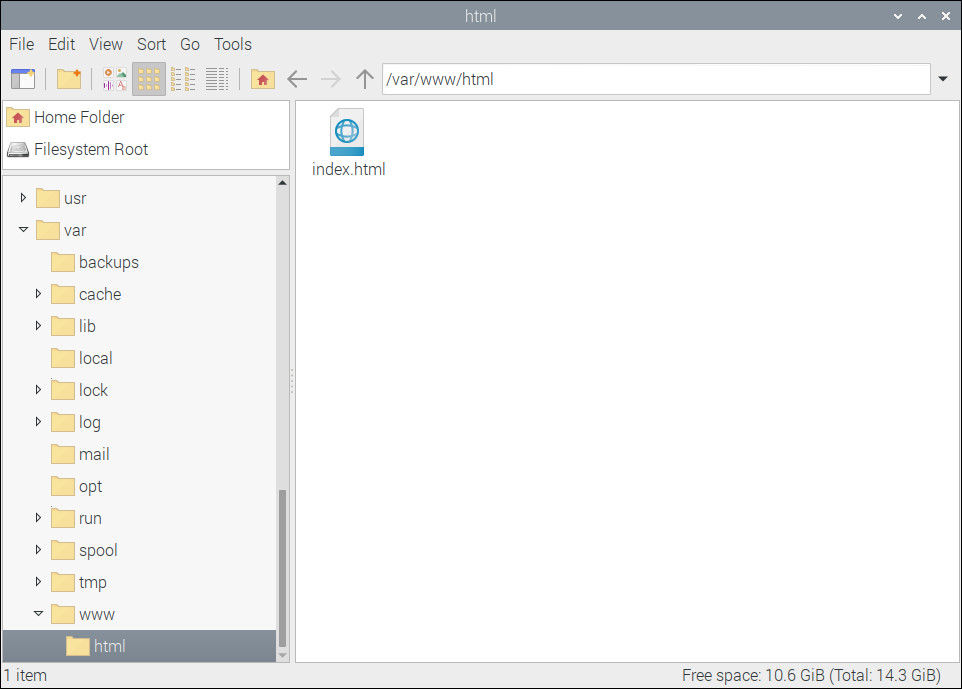
Task: Expand the log folder
Action: point(38,421)
